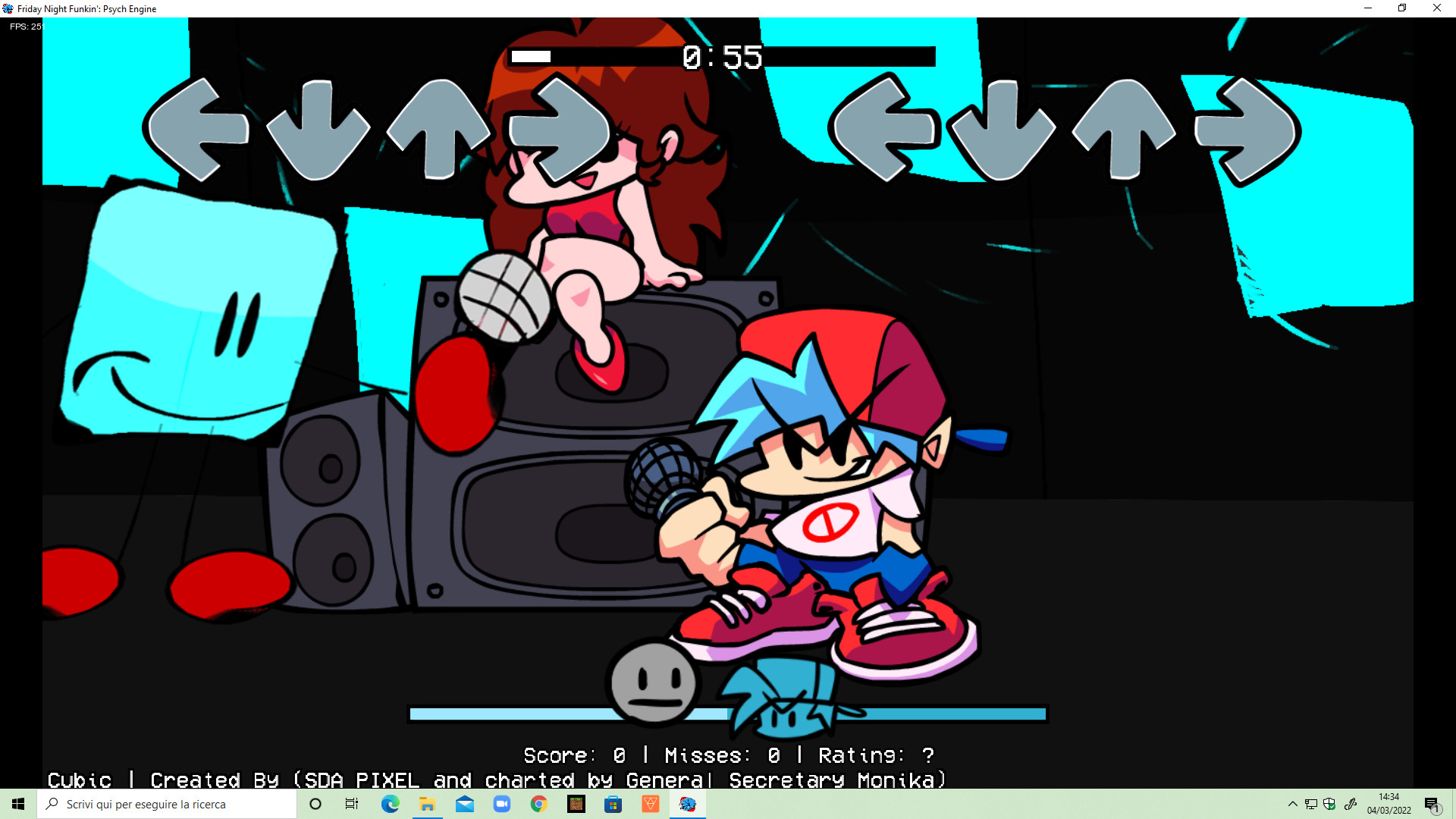
Task: Open Task View in the taskbar
Action: [352, 804]
